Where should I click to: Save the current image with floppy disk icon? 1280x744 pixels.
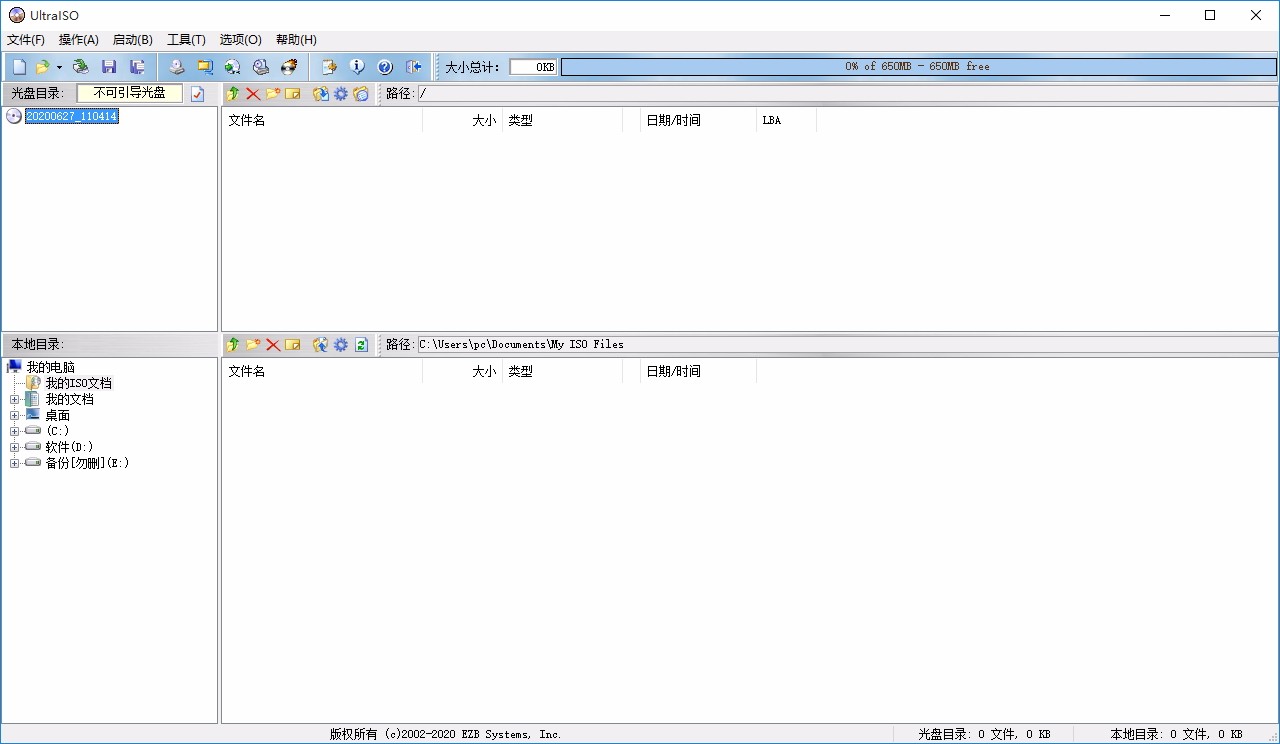[x=108, y=66]
